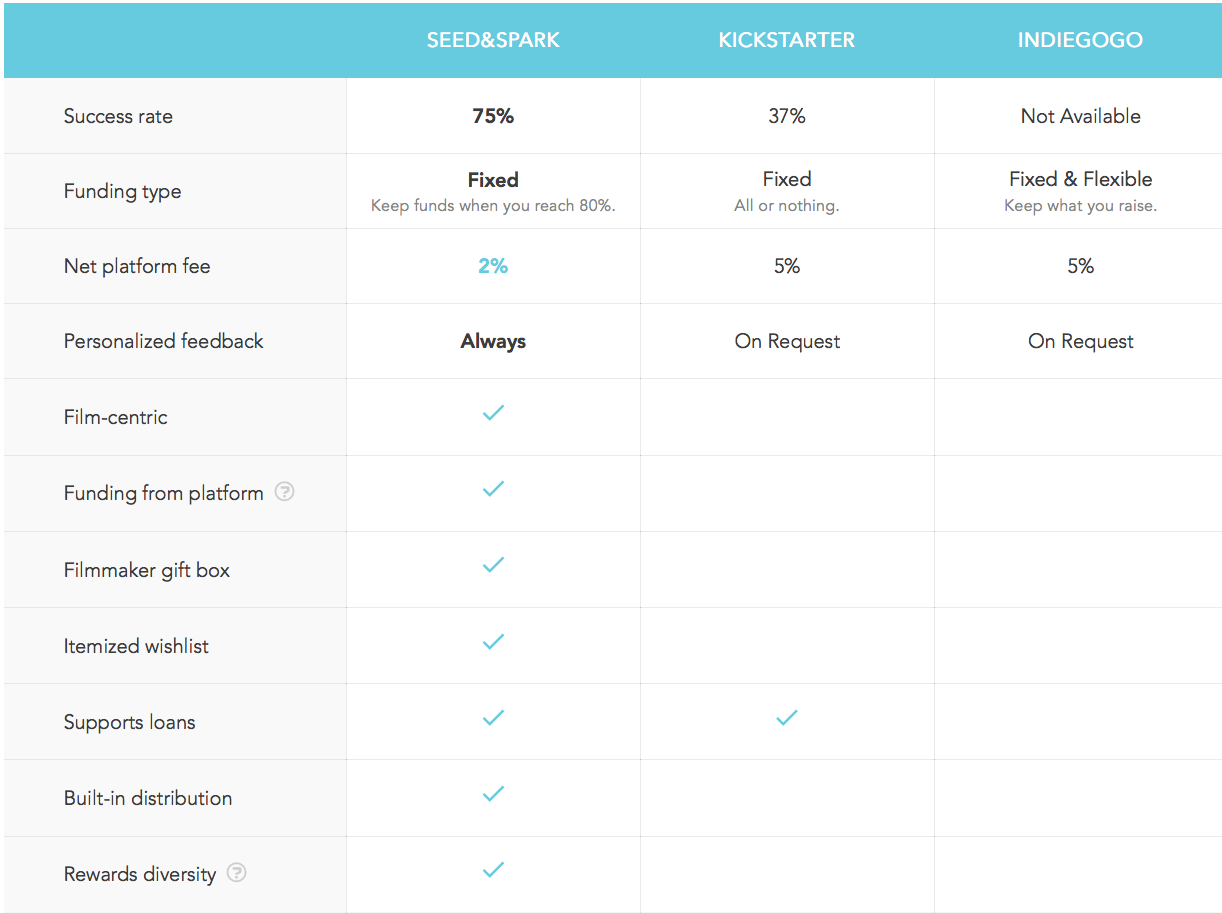Screen dimensions: 1222x913
Task: Click the Not Available success rate cell
Action: (x=1081, y=116)
